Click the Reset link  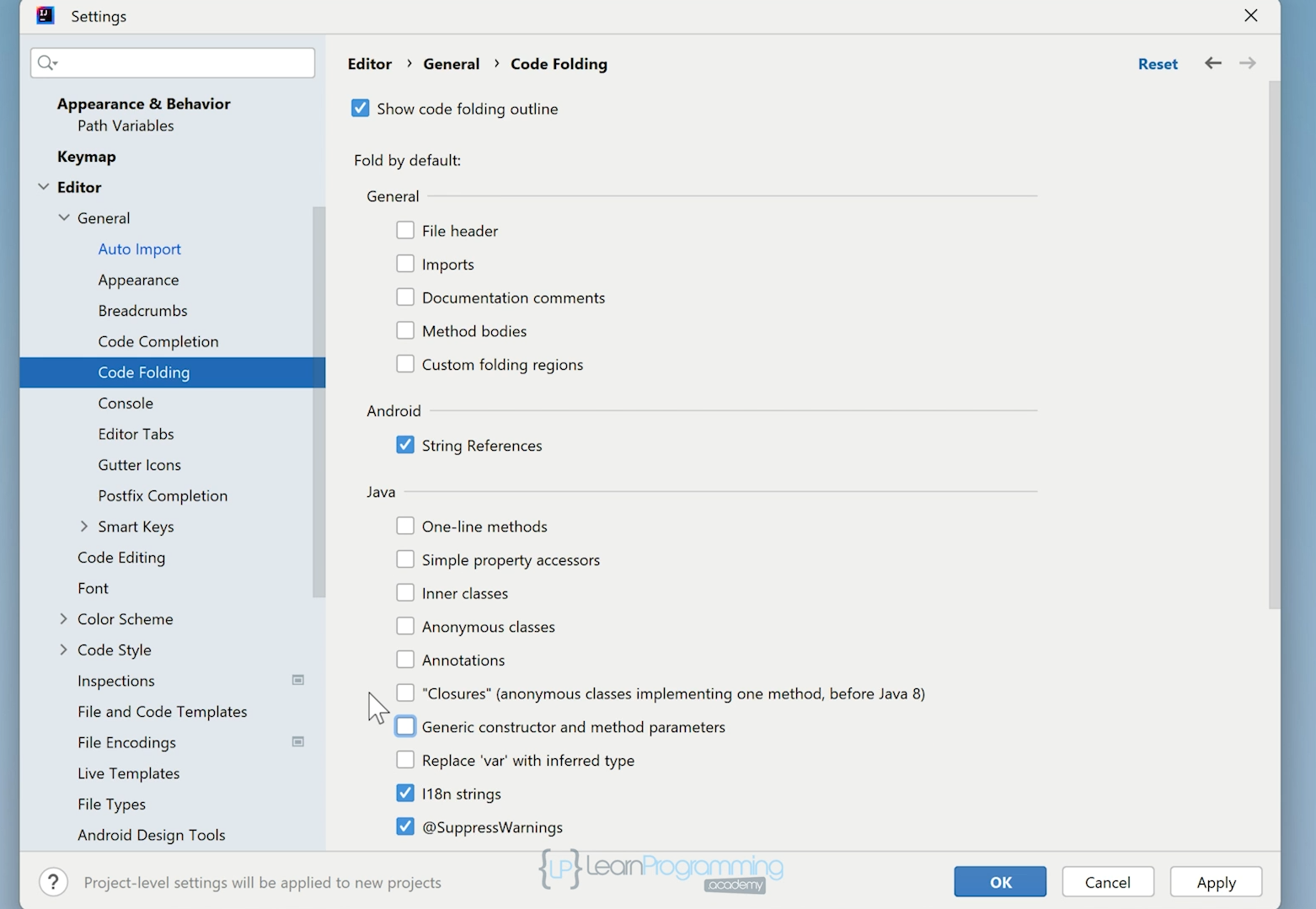(x=1158, y=64)
